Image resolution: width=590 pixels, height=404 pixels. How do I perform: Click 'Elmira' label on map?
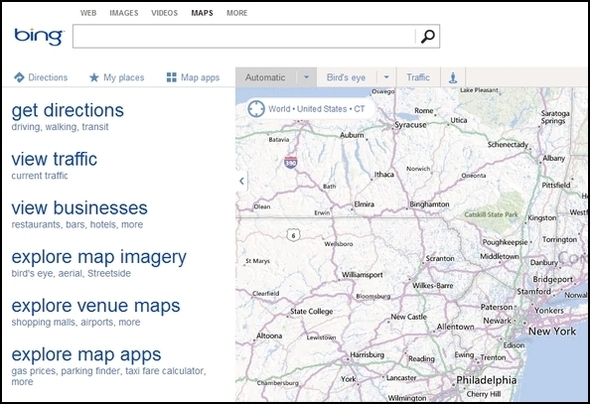tap(364, 204)
